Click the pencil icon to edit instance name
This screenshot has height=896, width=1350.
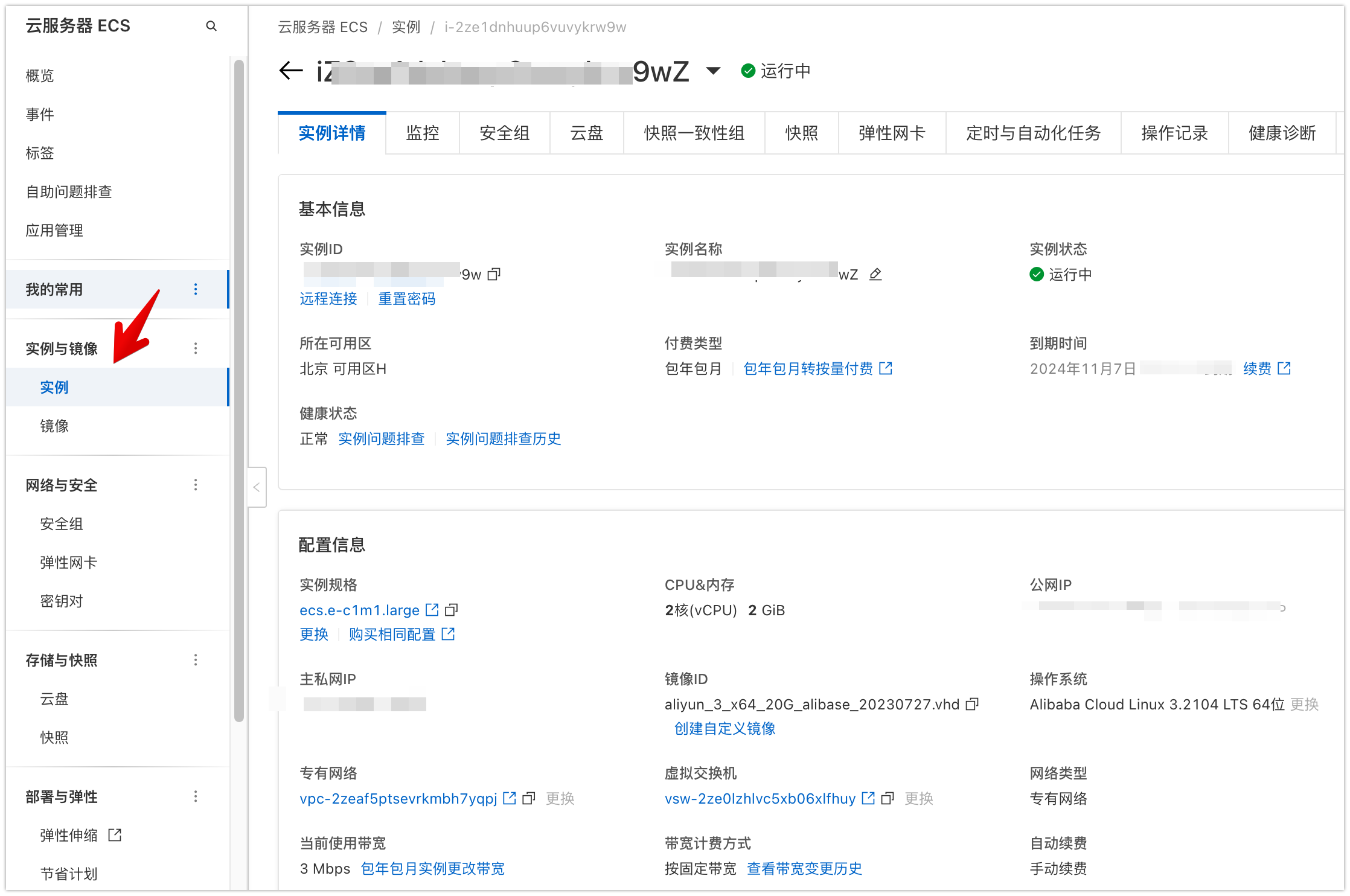[875, 275]
